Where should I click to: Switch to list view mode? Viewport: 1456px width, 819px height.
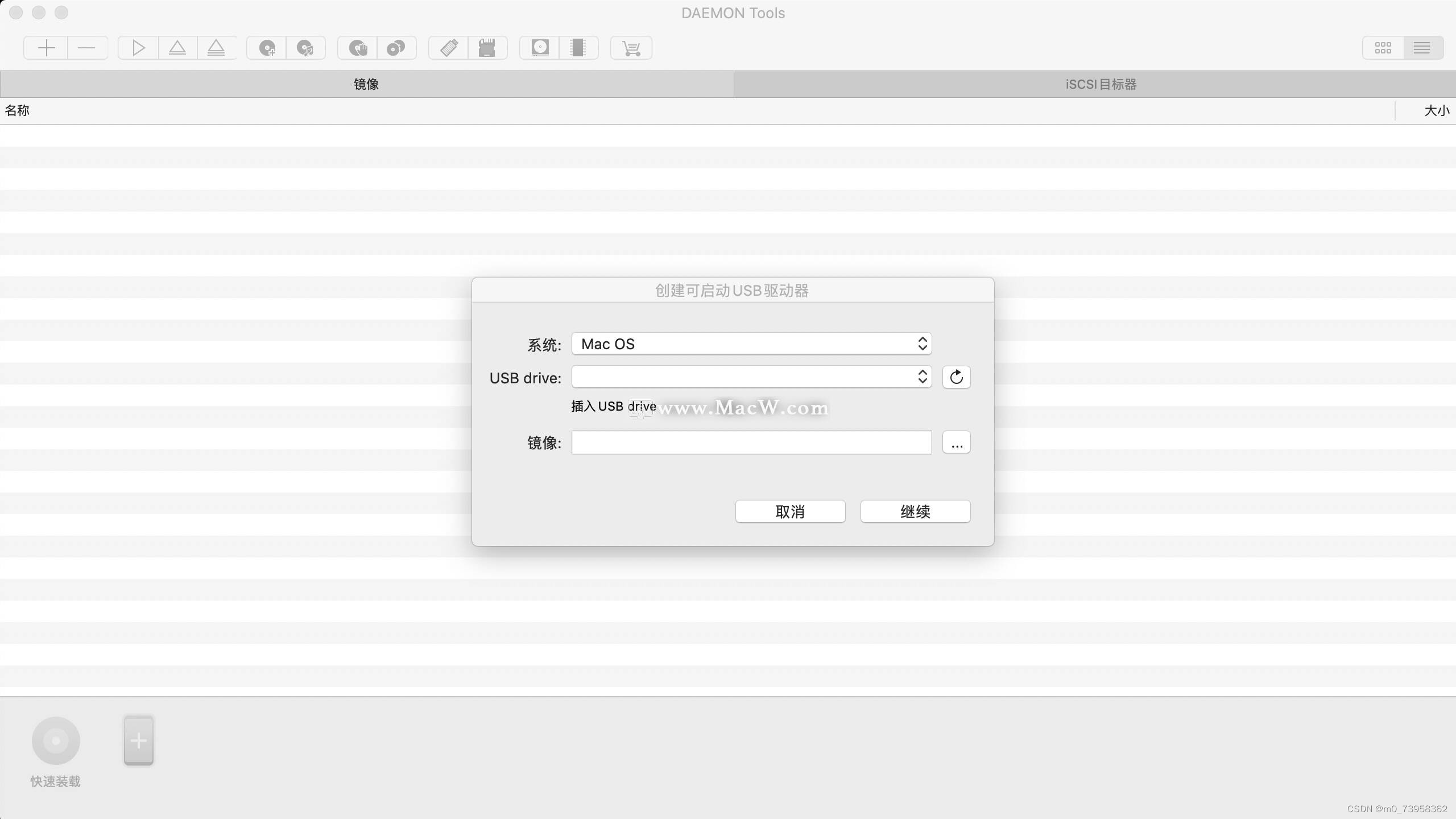click(x=1422, y=48)
